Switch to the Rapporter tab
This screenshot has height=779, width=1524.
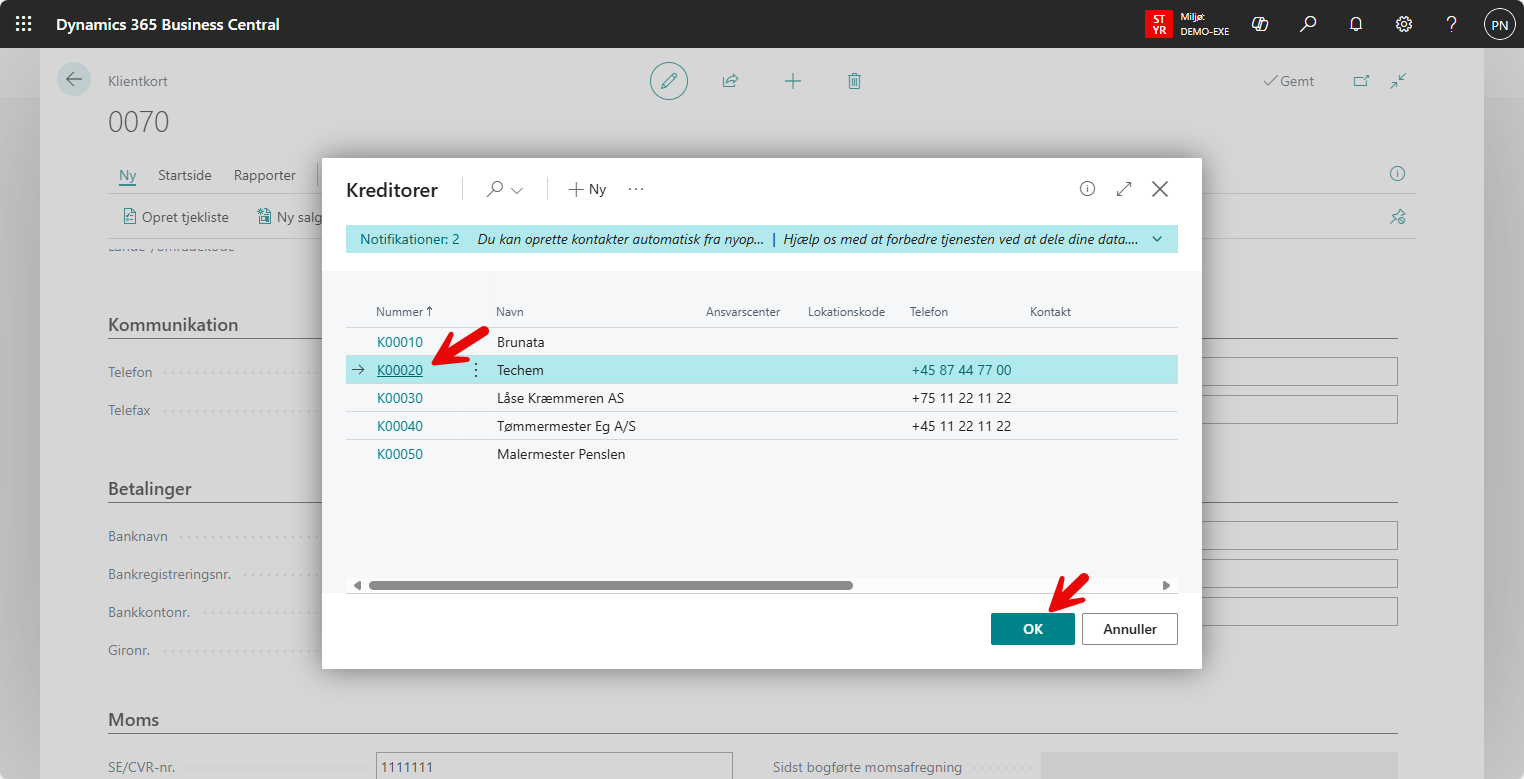(265, 175)
